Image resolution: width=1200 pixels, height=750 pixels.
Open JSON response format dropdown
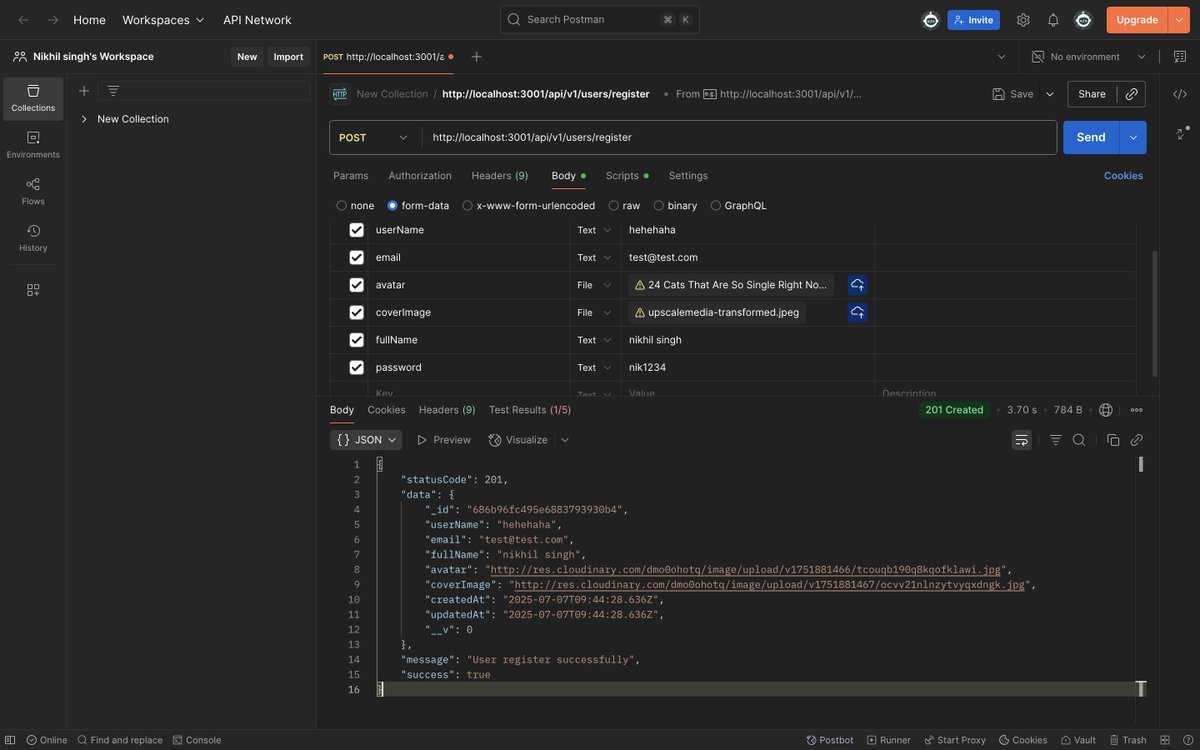[x=366, y=440]
